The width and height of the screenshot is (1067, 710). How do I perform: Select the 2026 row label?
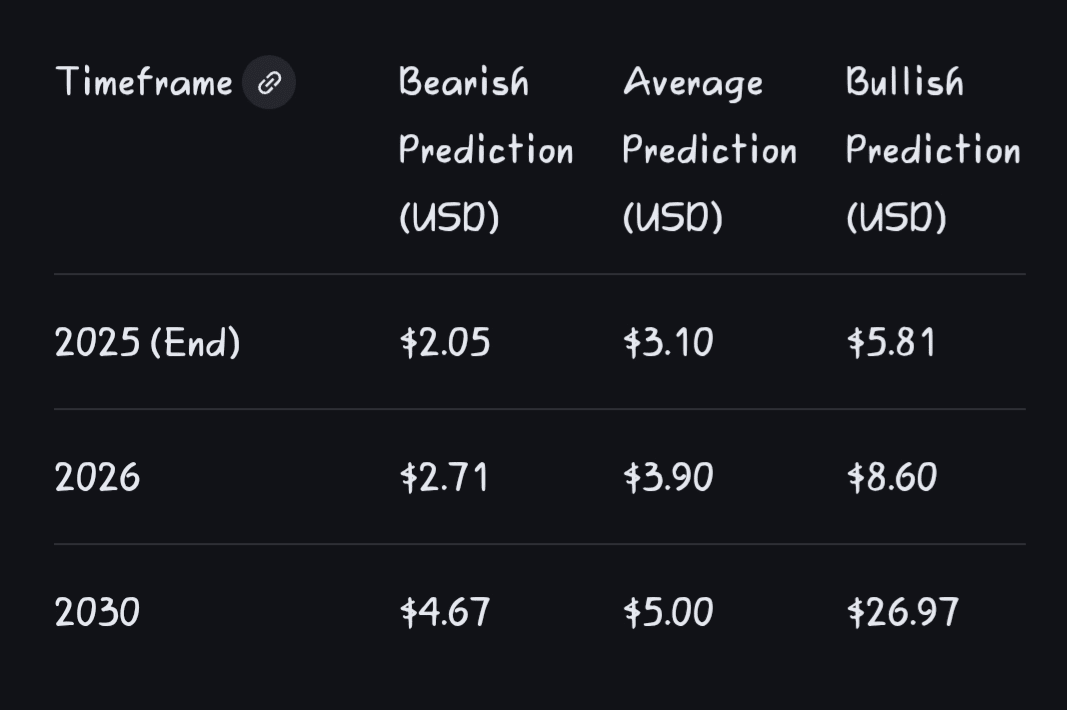point(97,478)
